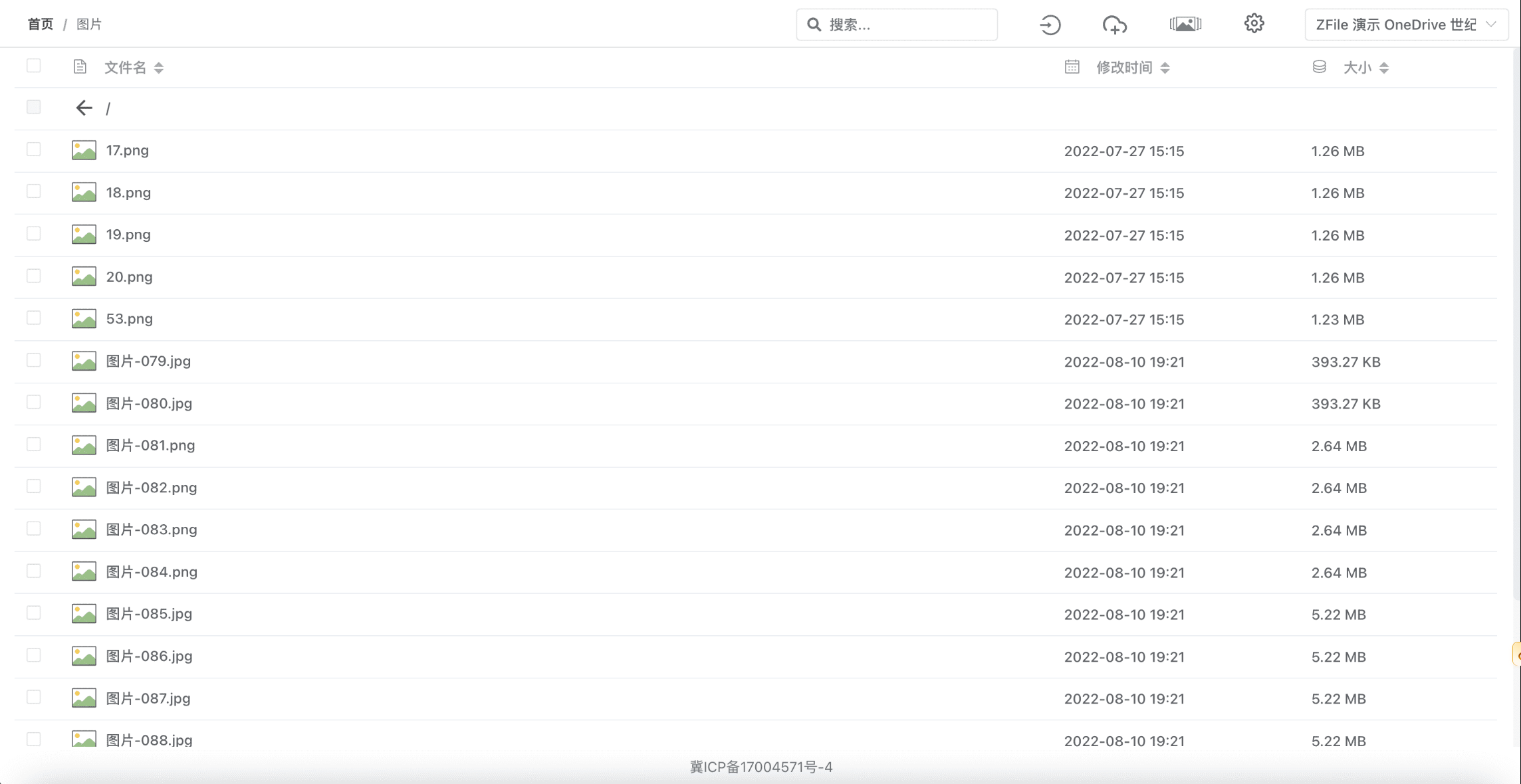This screenshot has height=784, width=1521.
Task: Click the image icon for 图片-085.jpg
Action: [x=84, y=613]
